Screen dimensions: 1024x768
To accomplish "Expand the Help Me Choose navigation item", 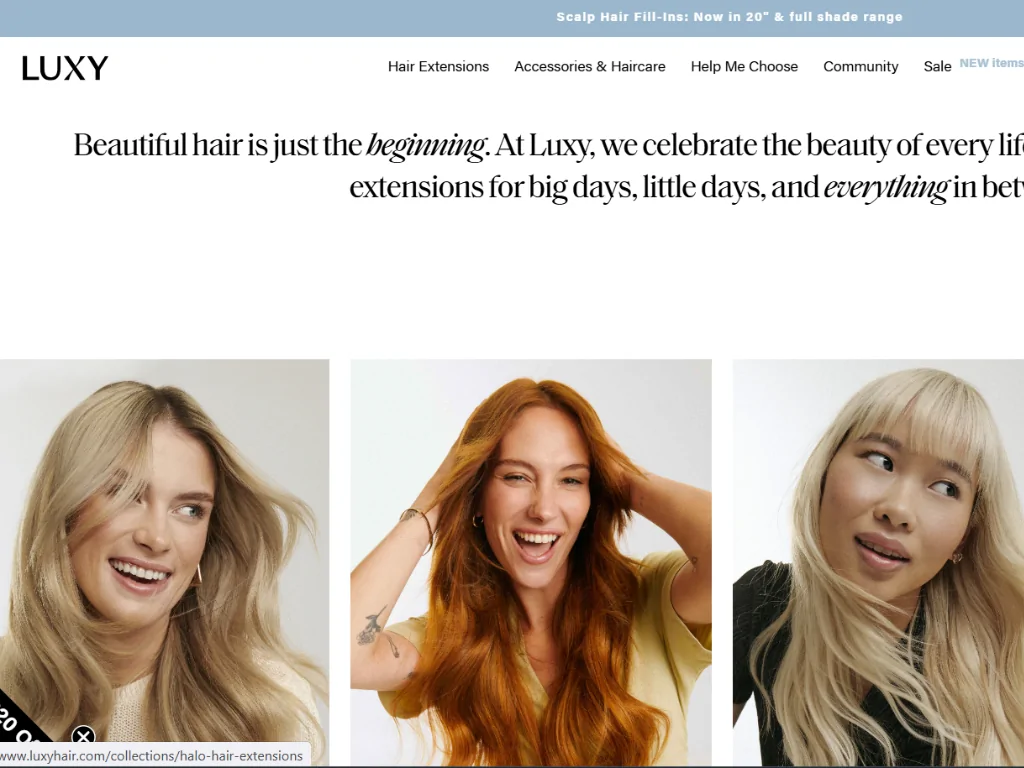I will [x=744, y=66].
